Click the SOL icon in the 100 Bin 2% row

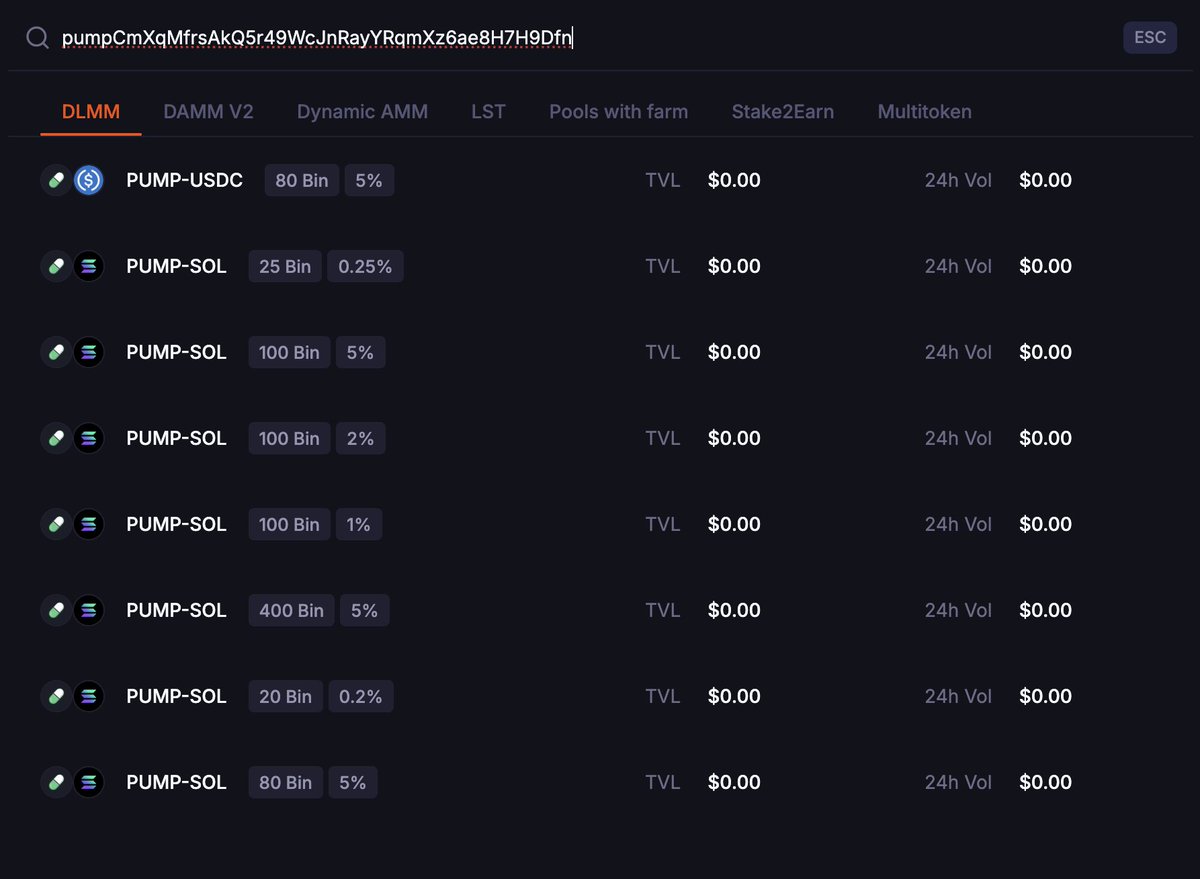(x=89, y=438)
